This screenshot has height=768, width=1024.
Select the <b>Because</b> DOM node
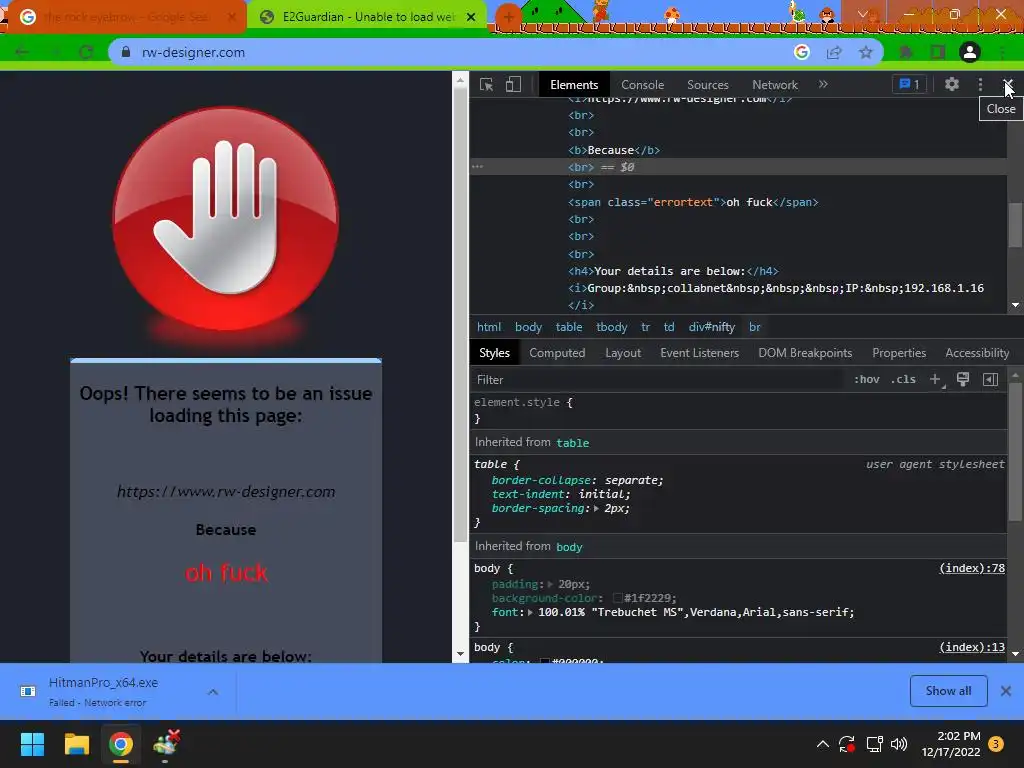(x=614, y=150)
